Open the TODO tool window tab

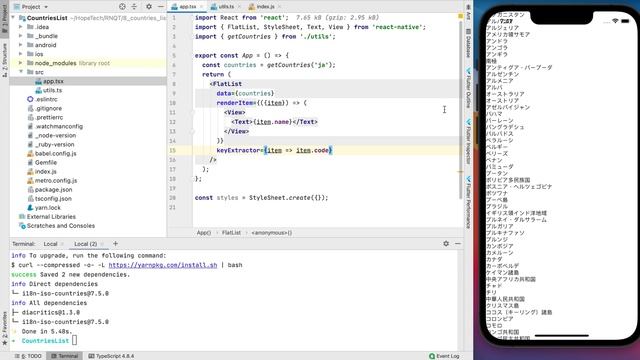(x=29, y=356)
